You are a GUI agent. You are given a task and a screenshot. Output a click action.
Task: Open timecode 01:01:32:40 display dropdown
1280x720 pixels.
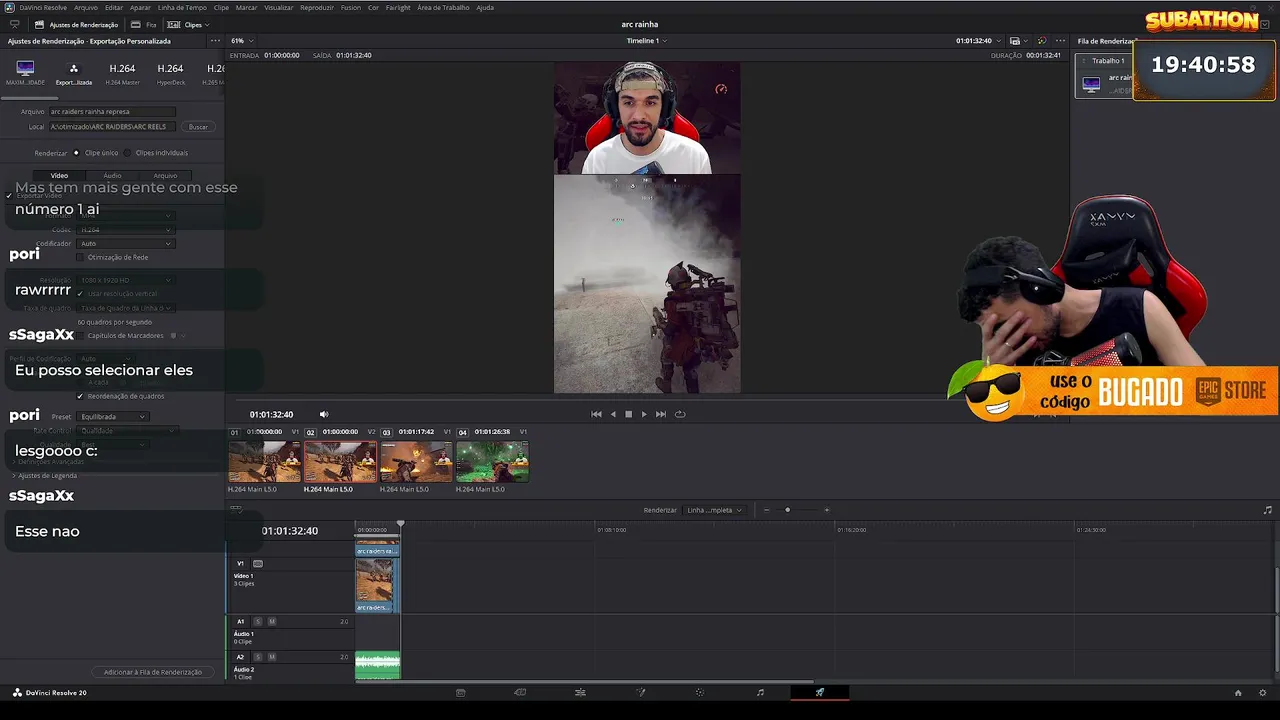click(x=979, y=41)
